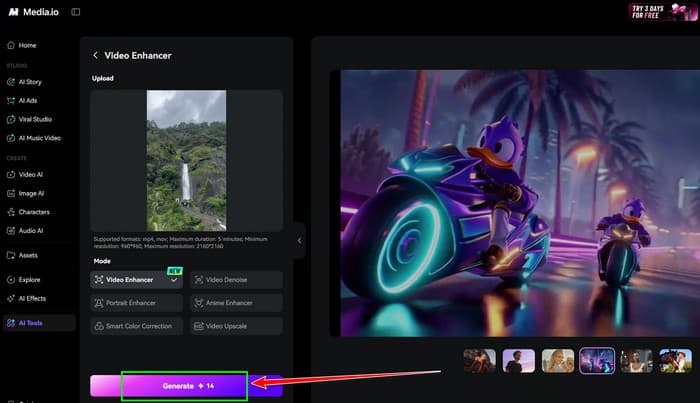Click the Mode section label
Image resolution: width=700 pixels, height=403 pixels.
point(102,261)
